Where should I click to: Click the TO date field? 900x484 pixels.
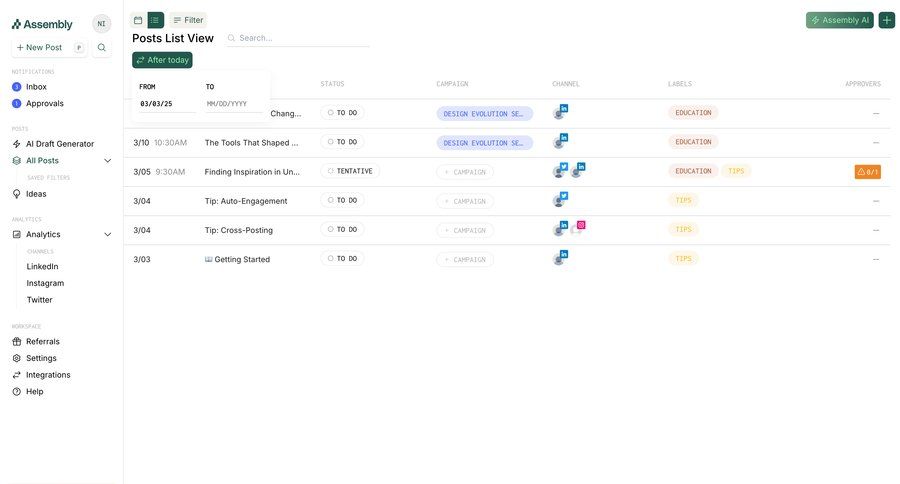pyautogui.click(x=234, y=104)
